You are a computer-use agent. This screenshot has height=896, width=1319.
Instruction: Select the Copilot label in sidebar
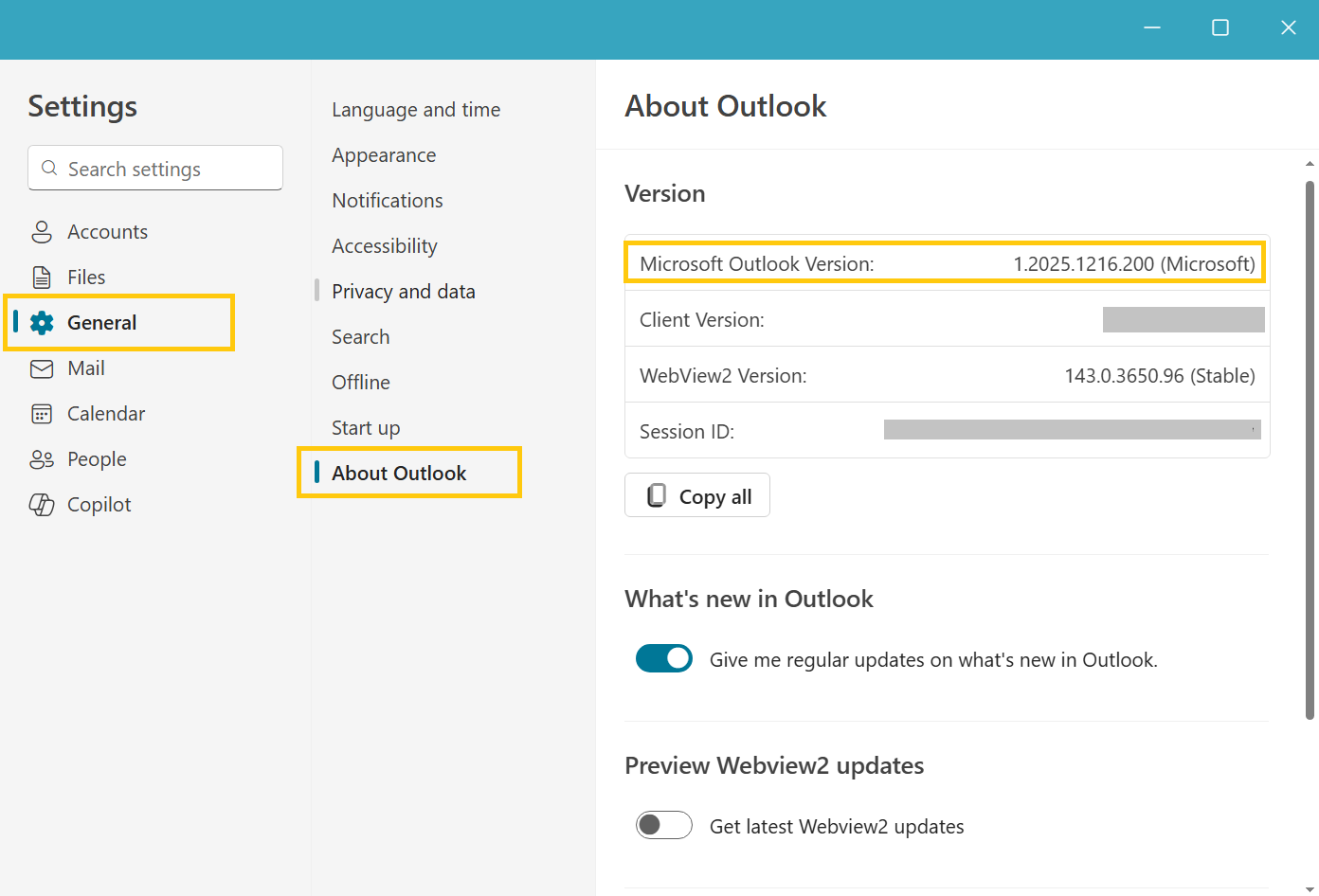click(99, 505)
